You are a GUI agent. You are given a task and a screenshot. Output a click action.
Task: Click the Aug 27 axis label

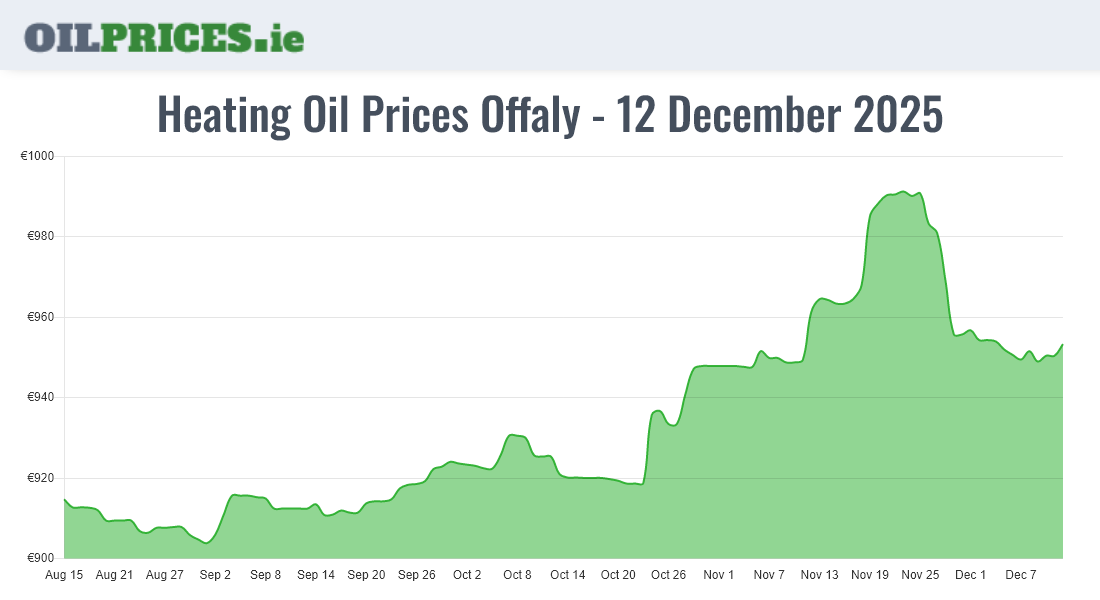coord(165,575)
